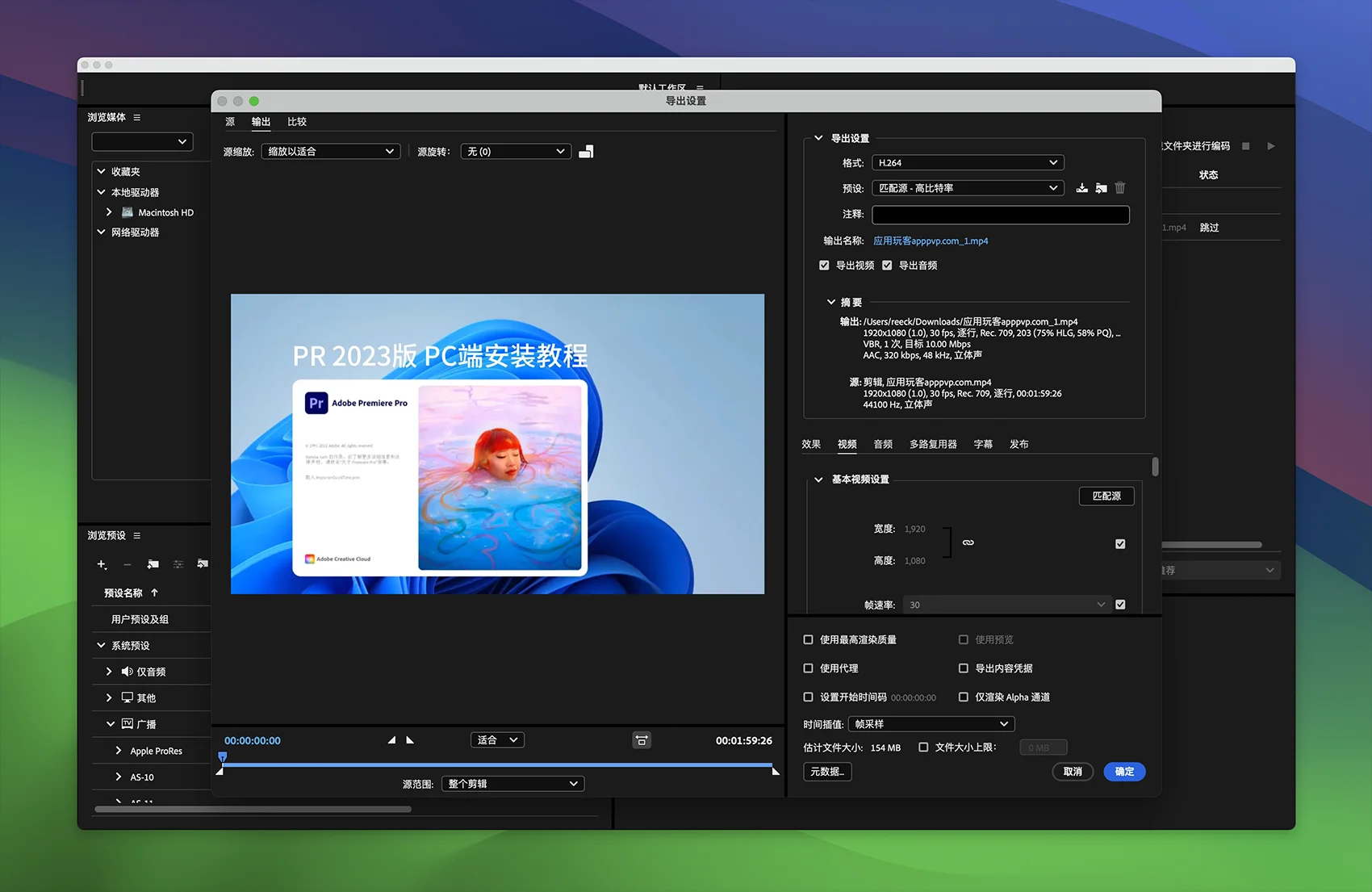This screenshot has width=1372, height=892.
Task: Toggle the width-height link chain icon
Action: [968, 542]
